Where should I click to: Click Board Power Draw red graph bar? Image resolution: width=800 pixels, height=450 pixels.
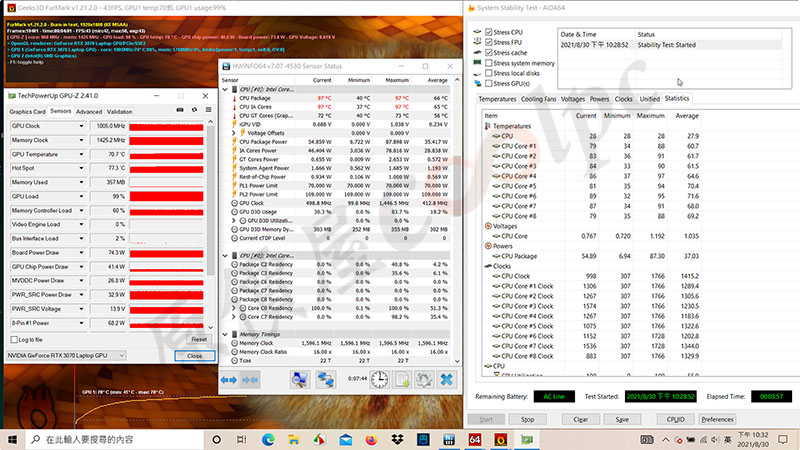tap(166, 253)
